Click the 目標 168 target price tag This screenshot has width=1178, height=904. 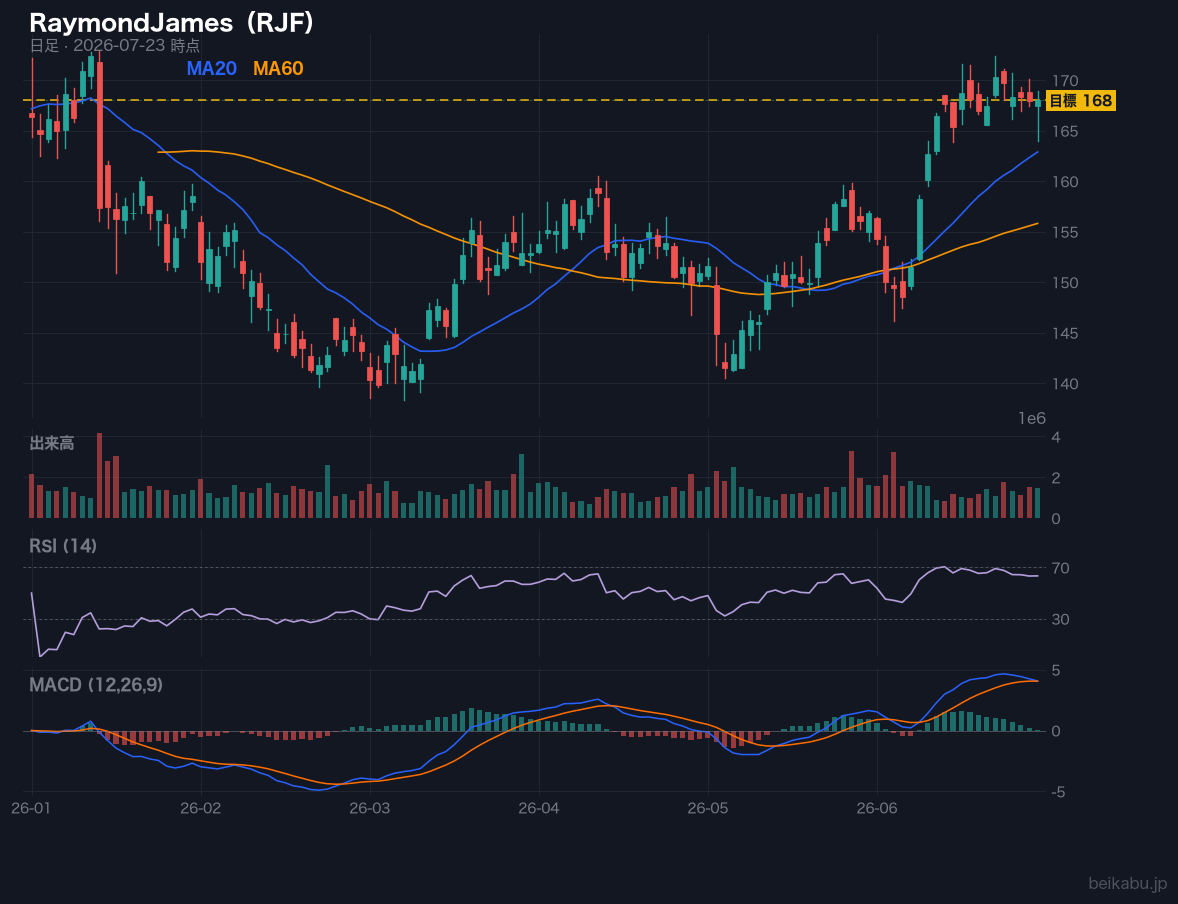tap(1080, 101)
